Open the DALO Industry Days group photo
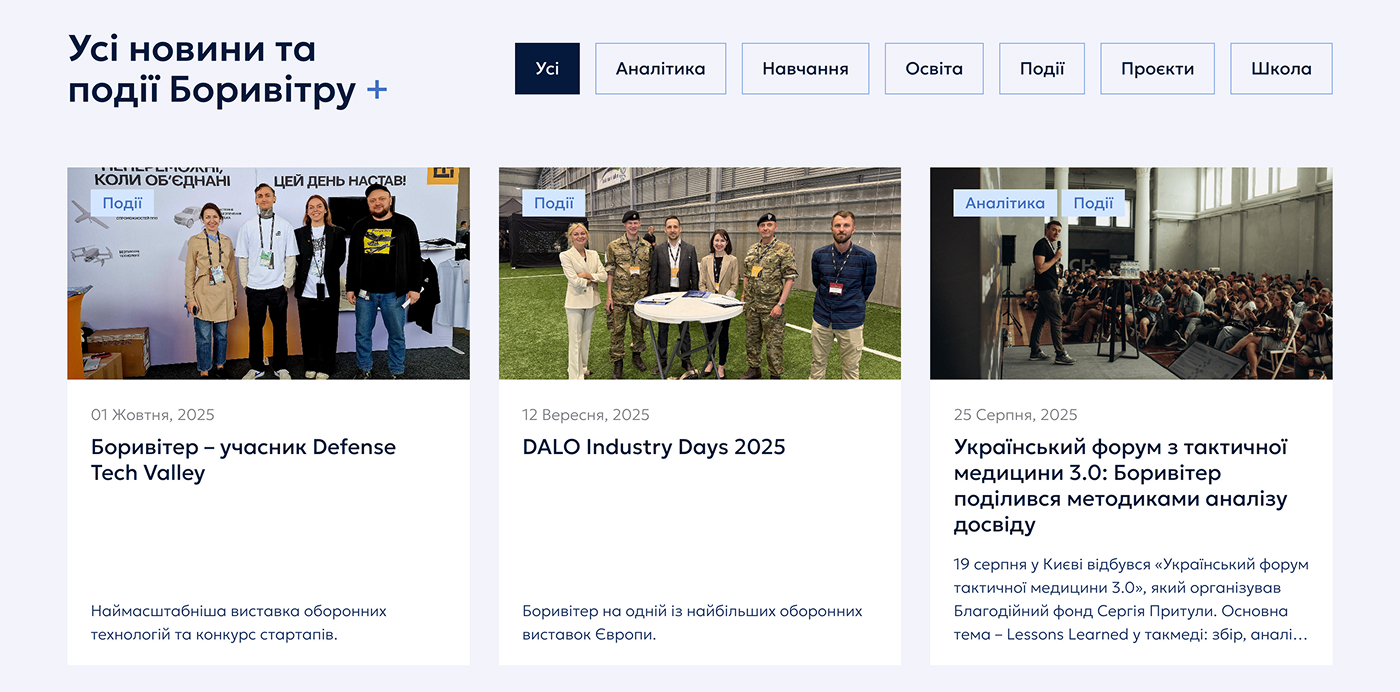1400x692 pixels. pos(700,290)
